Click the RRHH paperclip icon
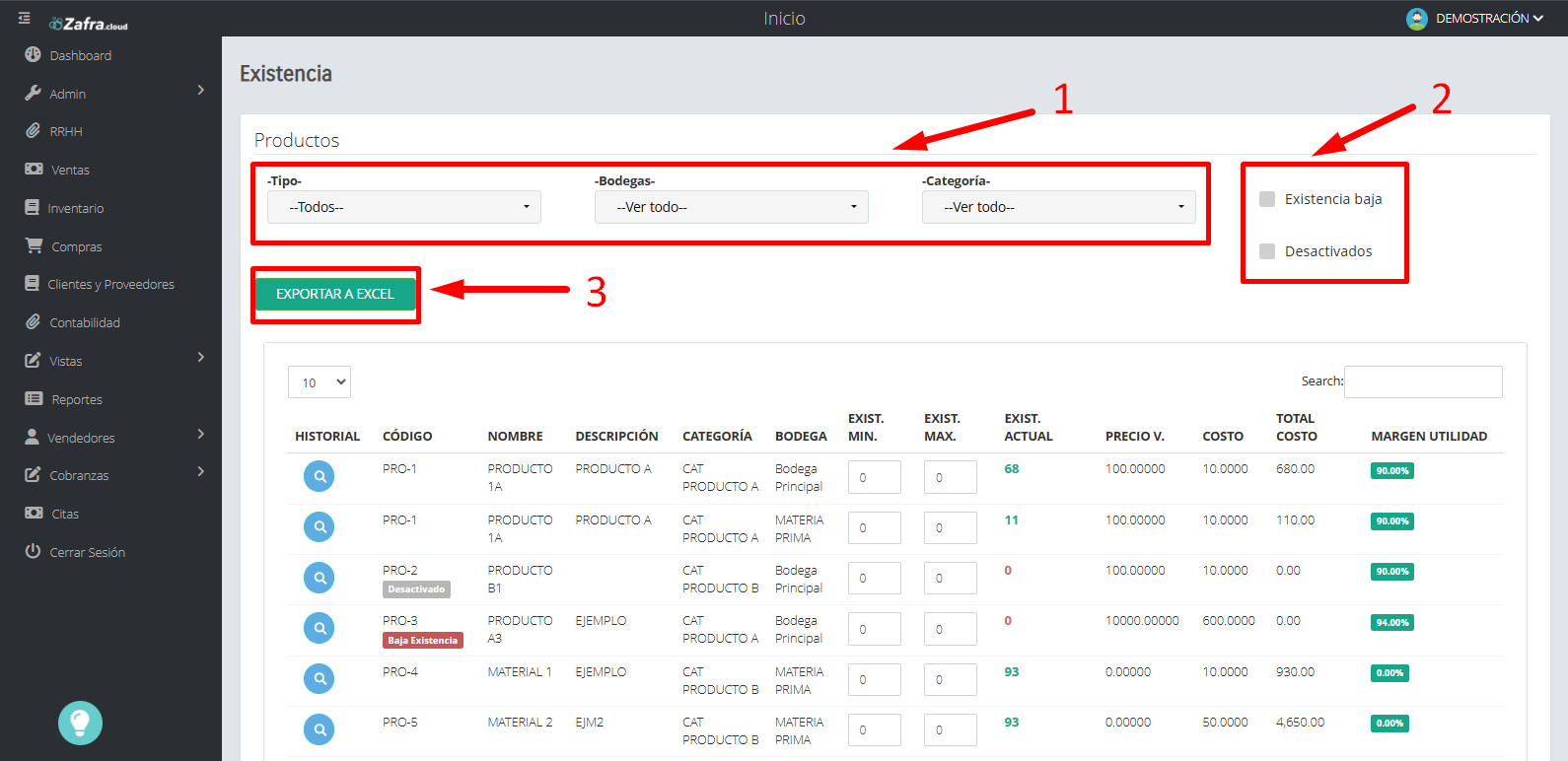The width and height of the screenshot is (1568, 761). [33, 131]
